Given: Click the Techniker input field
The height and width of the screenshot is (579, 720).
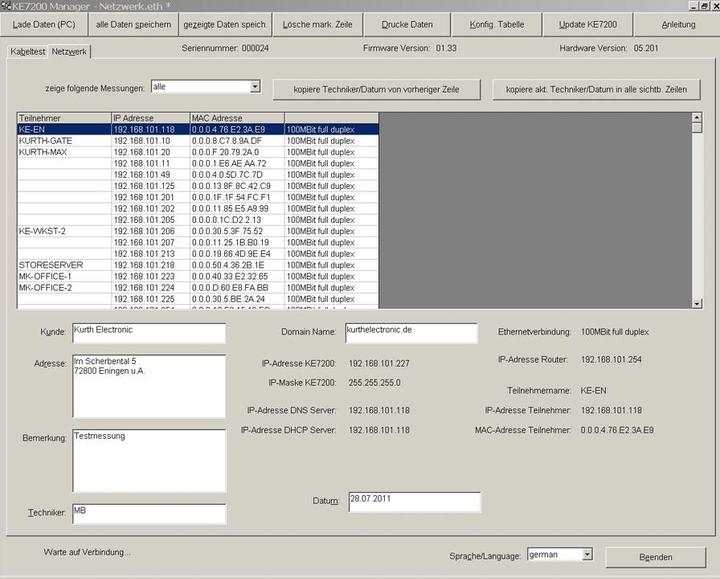Looking at the screenshot, I should 149,514.
